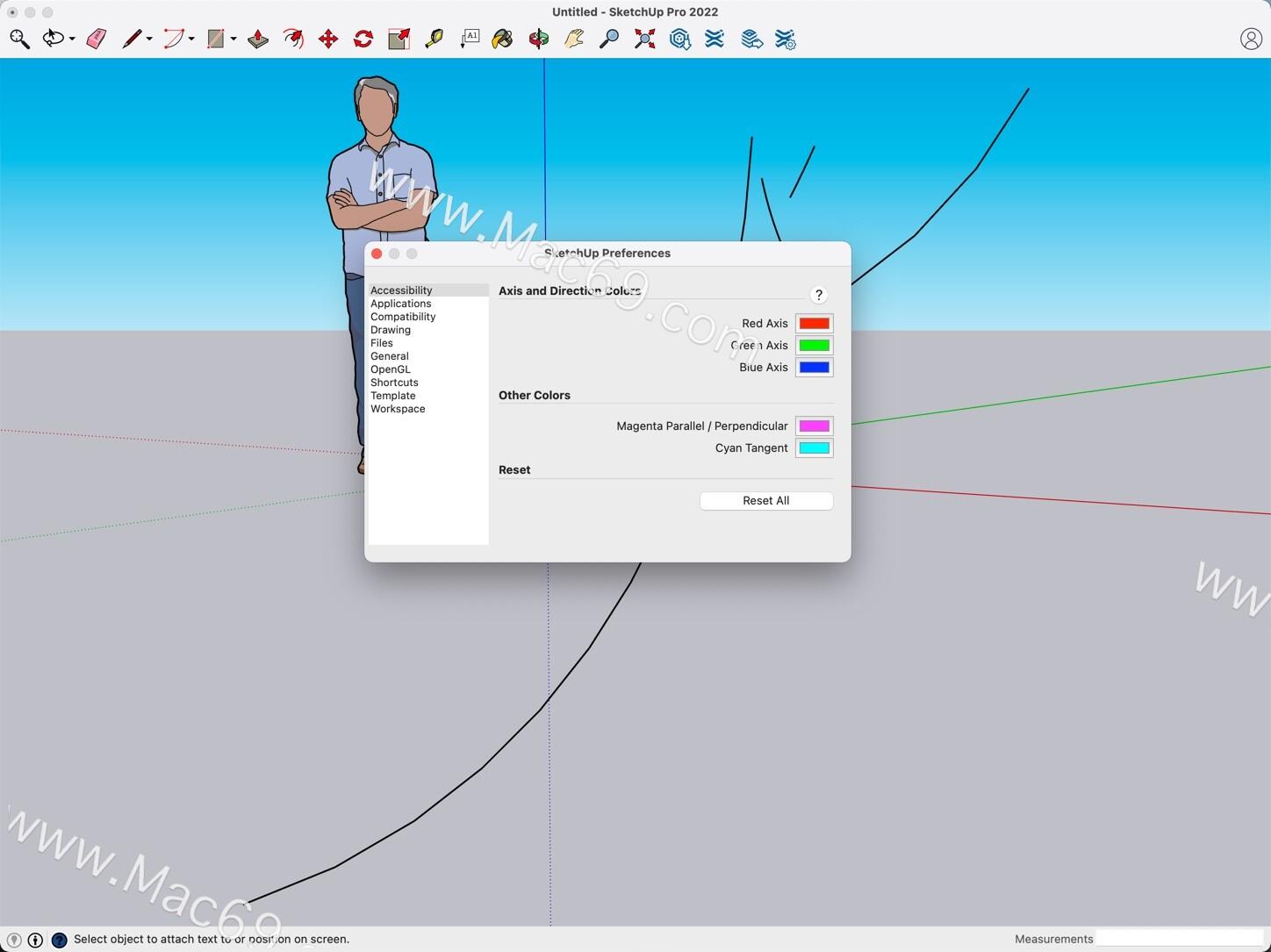Open the Drawing preferences section
Viewport: 1271px width, 952px height.
click(x=428, y=330)
